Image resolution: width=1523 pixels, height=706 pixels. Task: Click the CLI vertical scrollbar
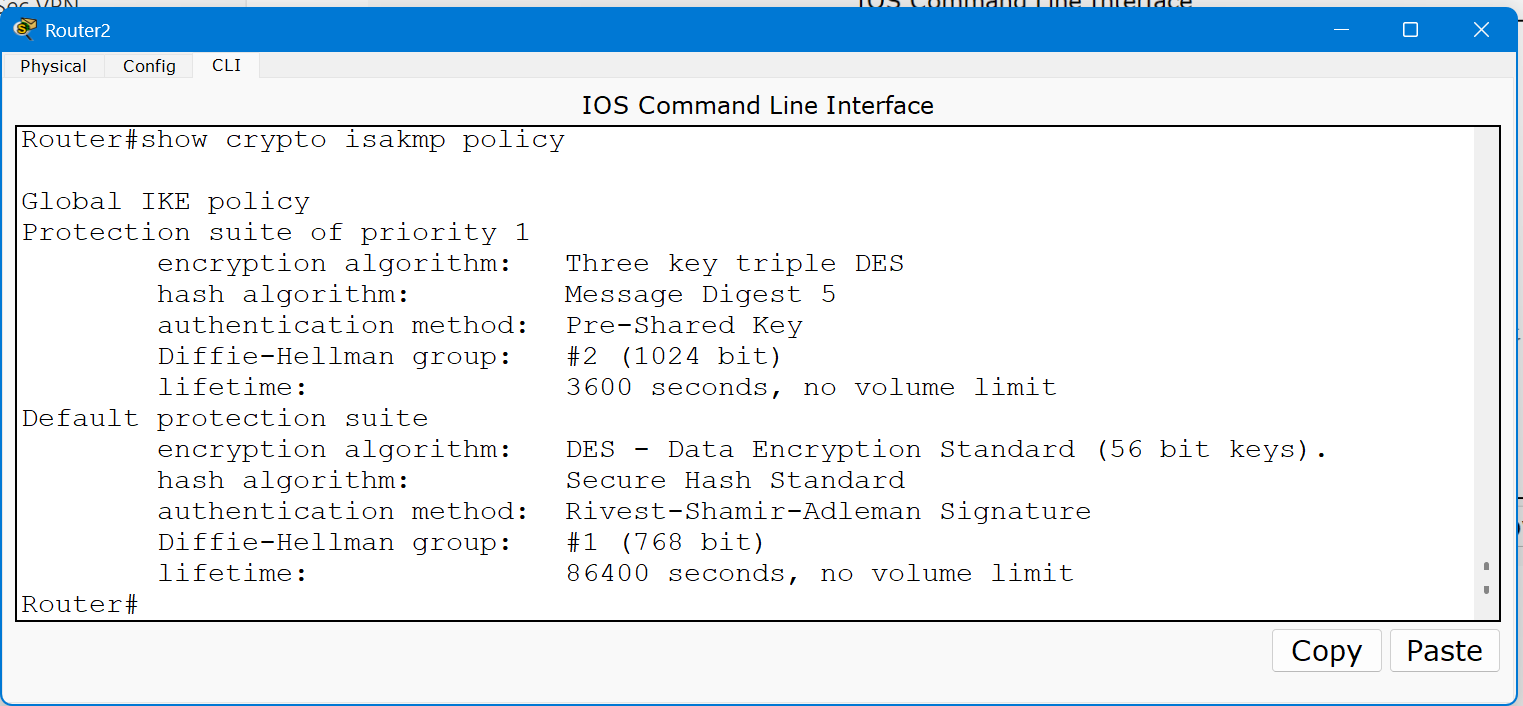(1486, 375)
